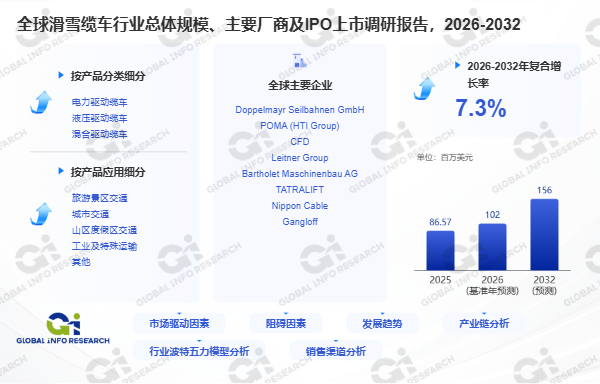The image size is (600, 384).
Task: Click the 156 value label
Action: coord(545,190)
